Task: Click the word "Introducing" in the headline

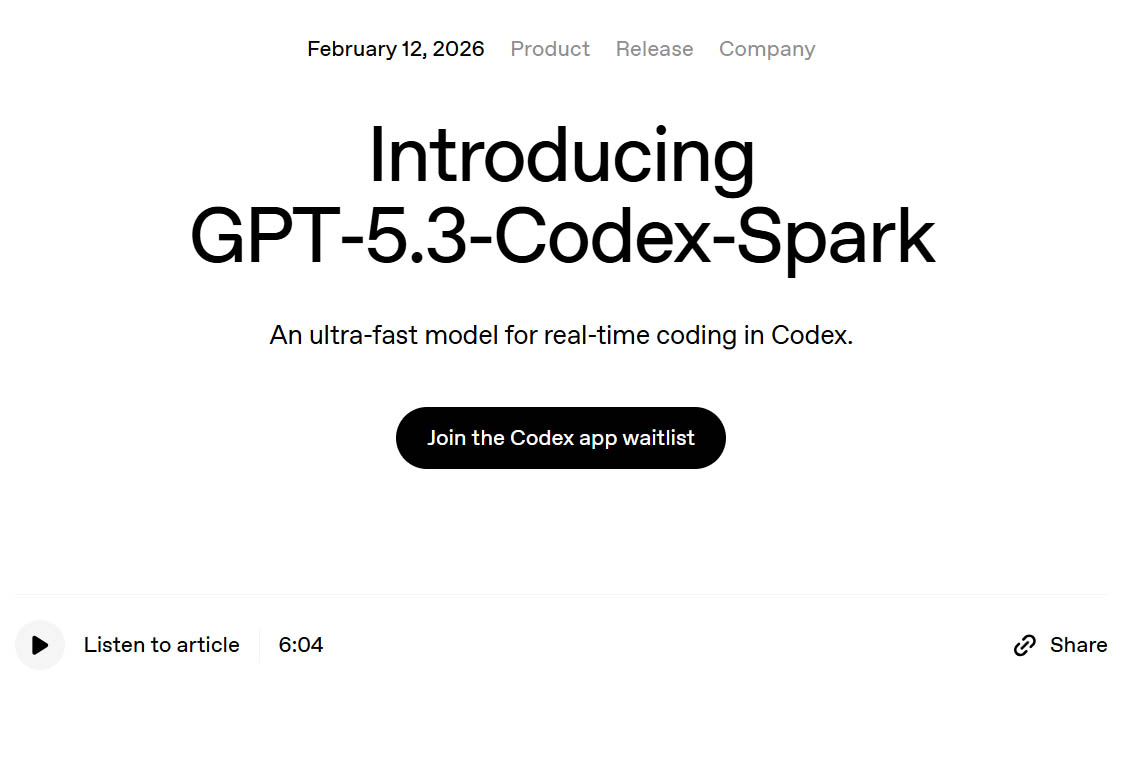Action: tap(561, 157)
